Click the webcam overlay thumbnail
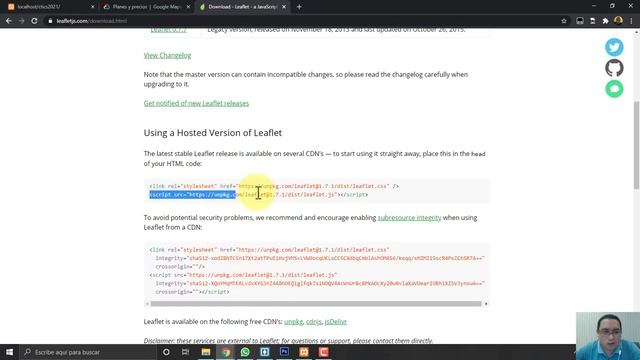This screenshot has height=360, width=640. (x=608, y=336)
